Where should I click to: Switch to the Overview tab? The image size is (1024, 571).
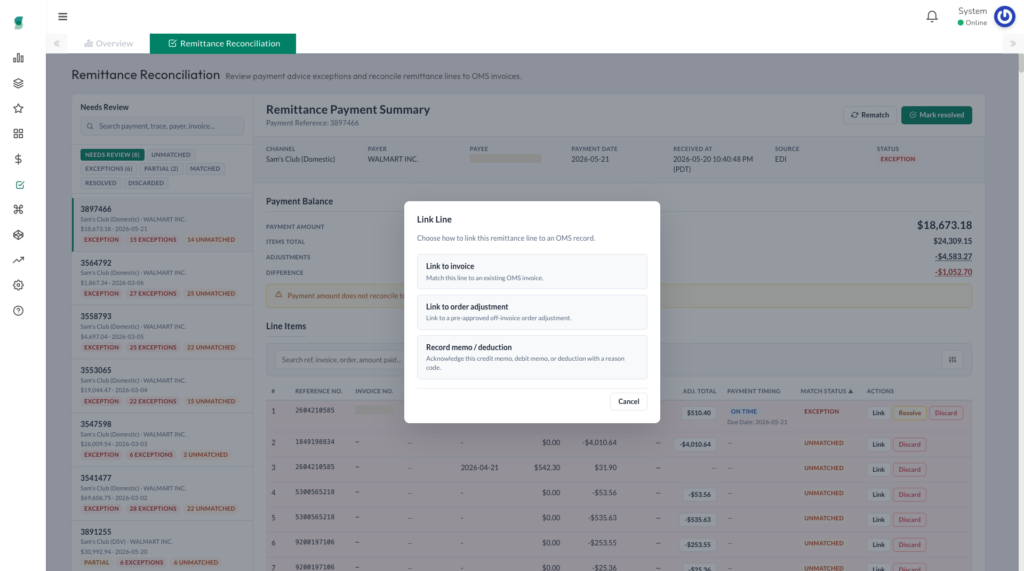108,44
